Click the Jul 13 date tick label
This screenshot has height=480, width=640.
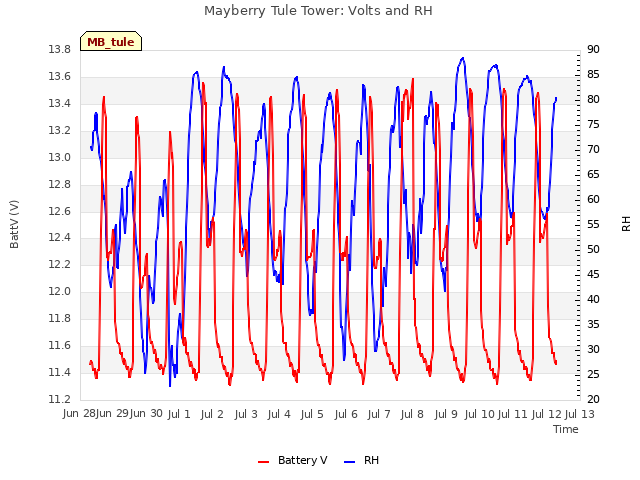[x=579, y=414]
